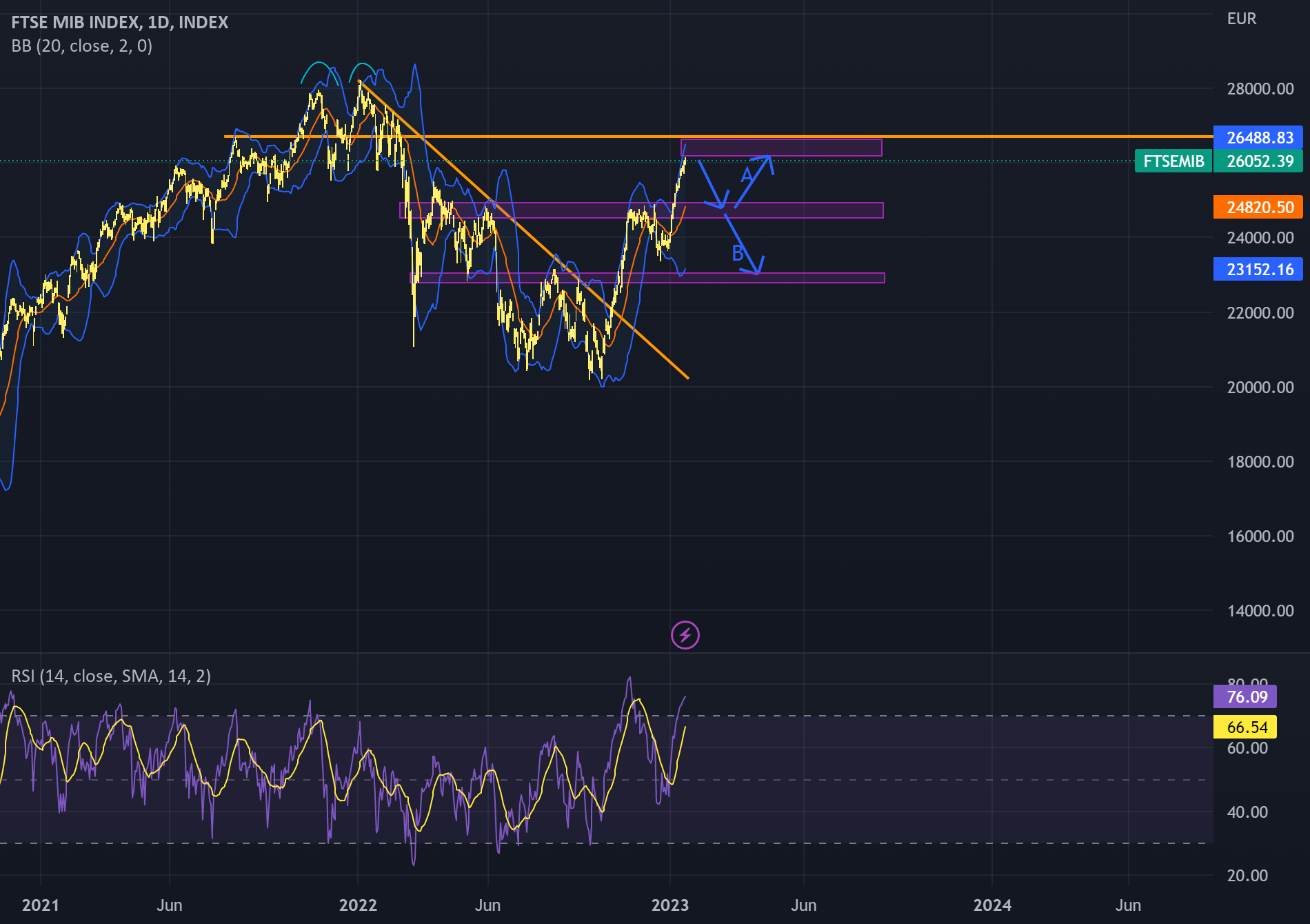Select the orange 26488.83 price label
The height and width of the screenshot is (924, 1310).
[x=1258, y=137]
